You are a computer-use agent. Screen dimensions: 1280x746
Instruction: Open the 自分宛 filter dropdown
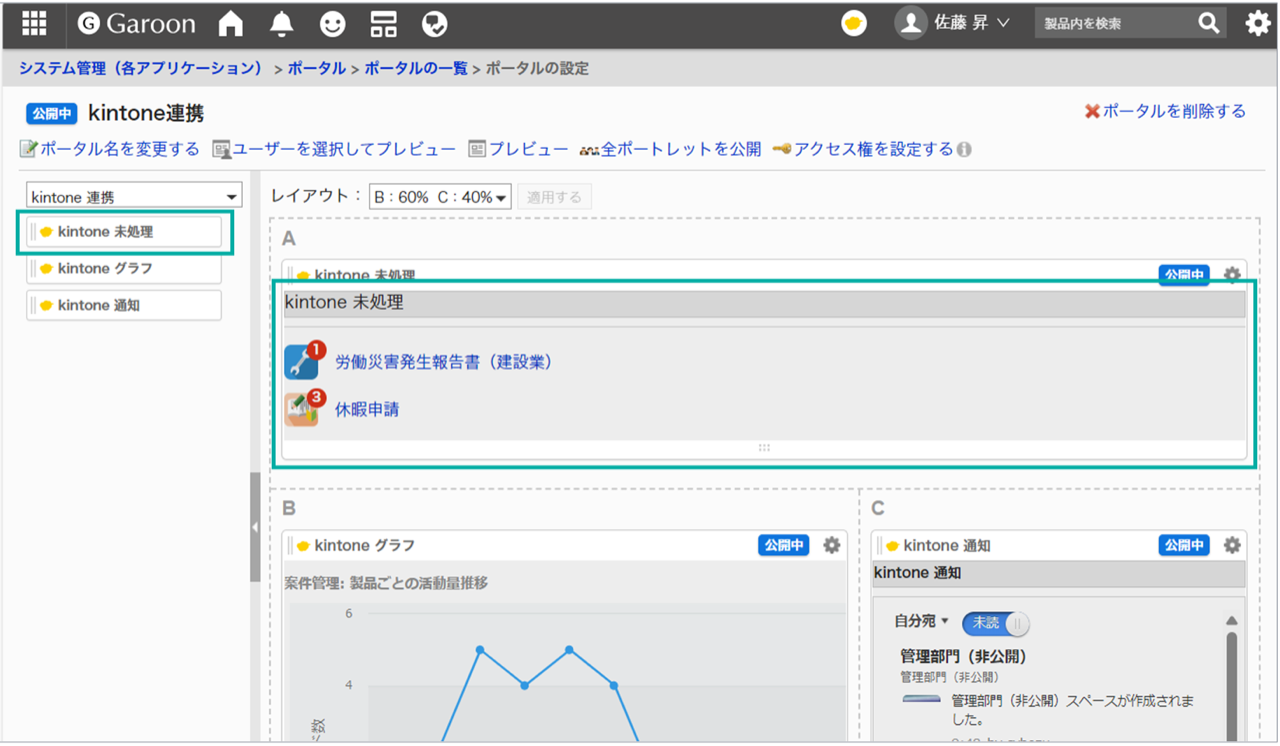[x=922, y=622]
